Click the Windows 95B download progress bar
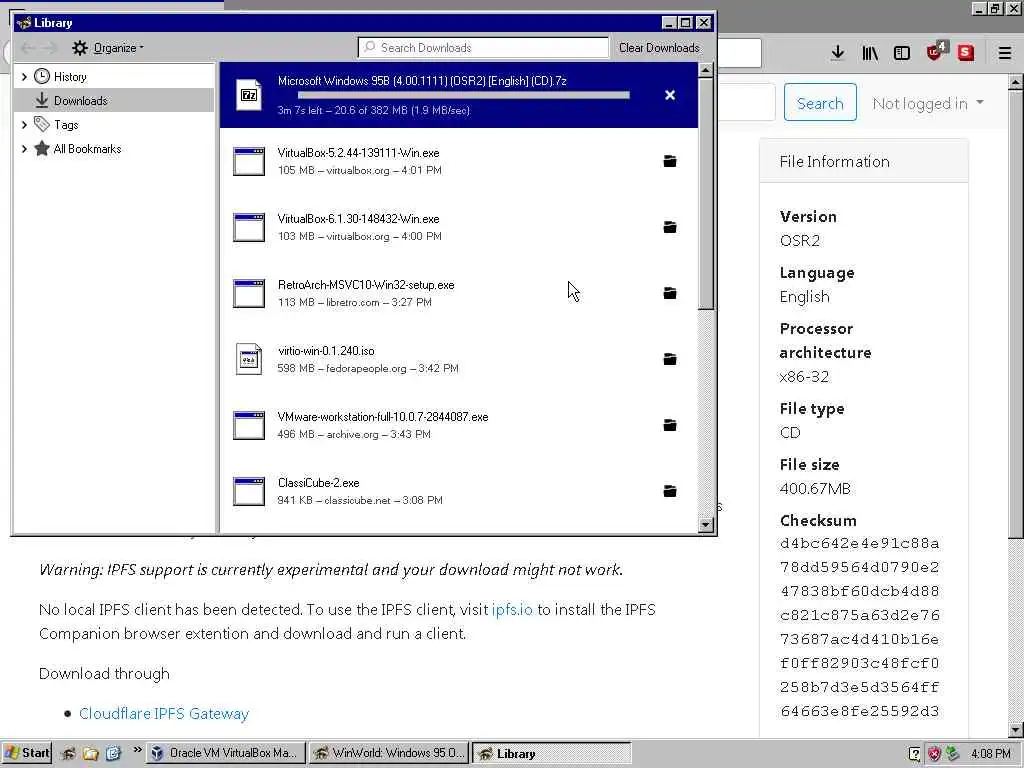 tap(464, 95)
